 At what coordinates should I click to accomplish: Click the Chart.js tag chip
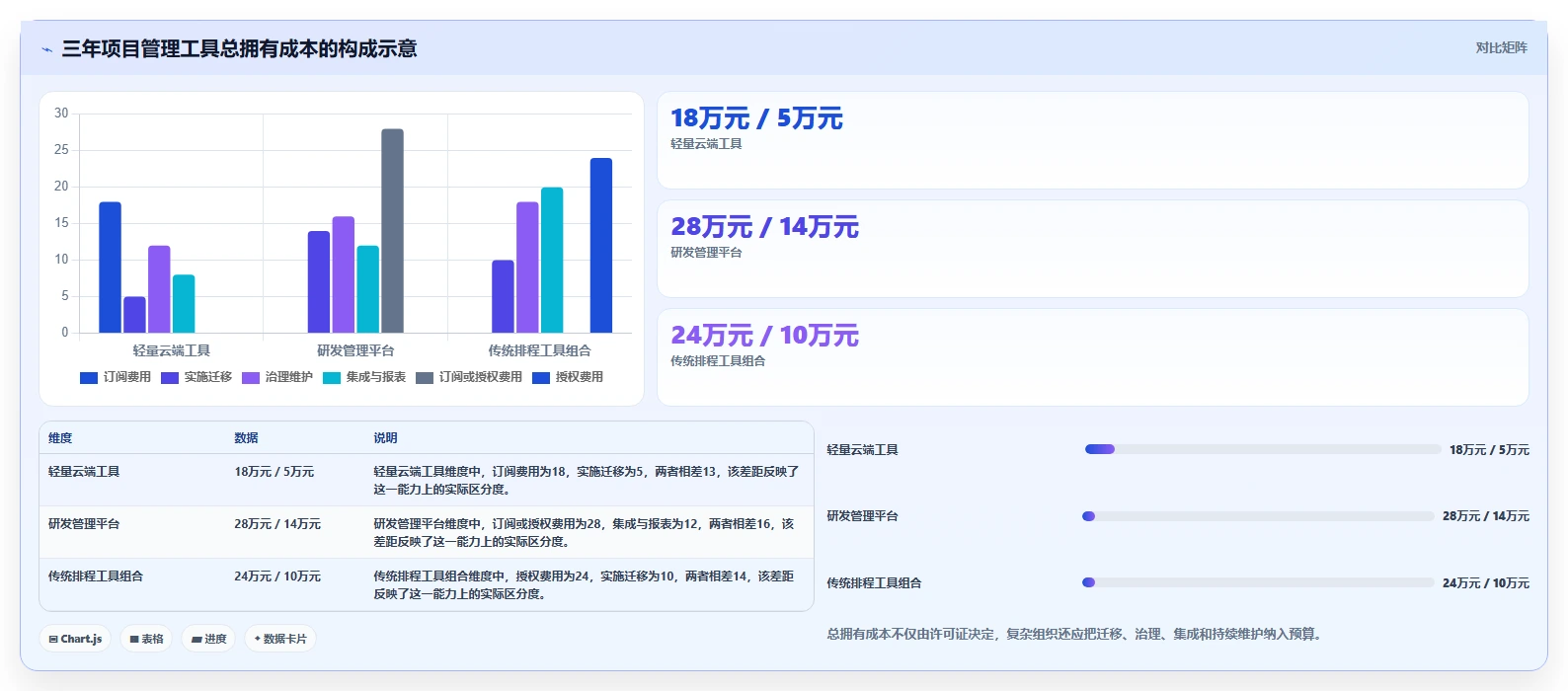75,639
